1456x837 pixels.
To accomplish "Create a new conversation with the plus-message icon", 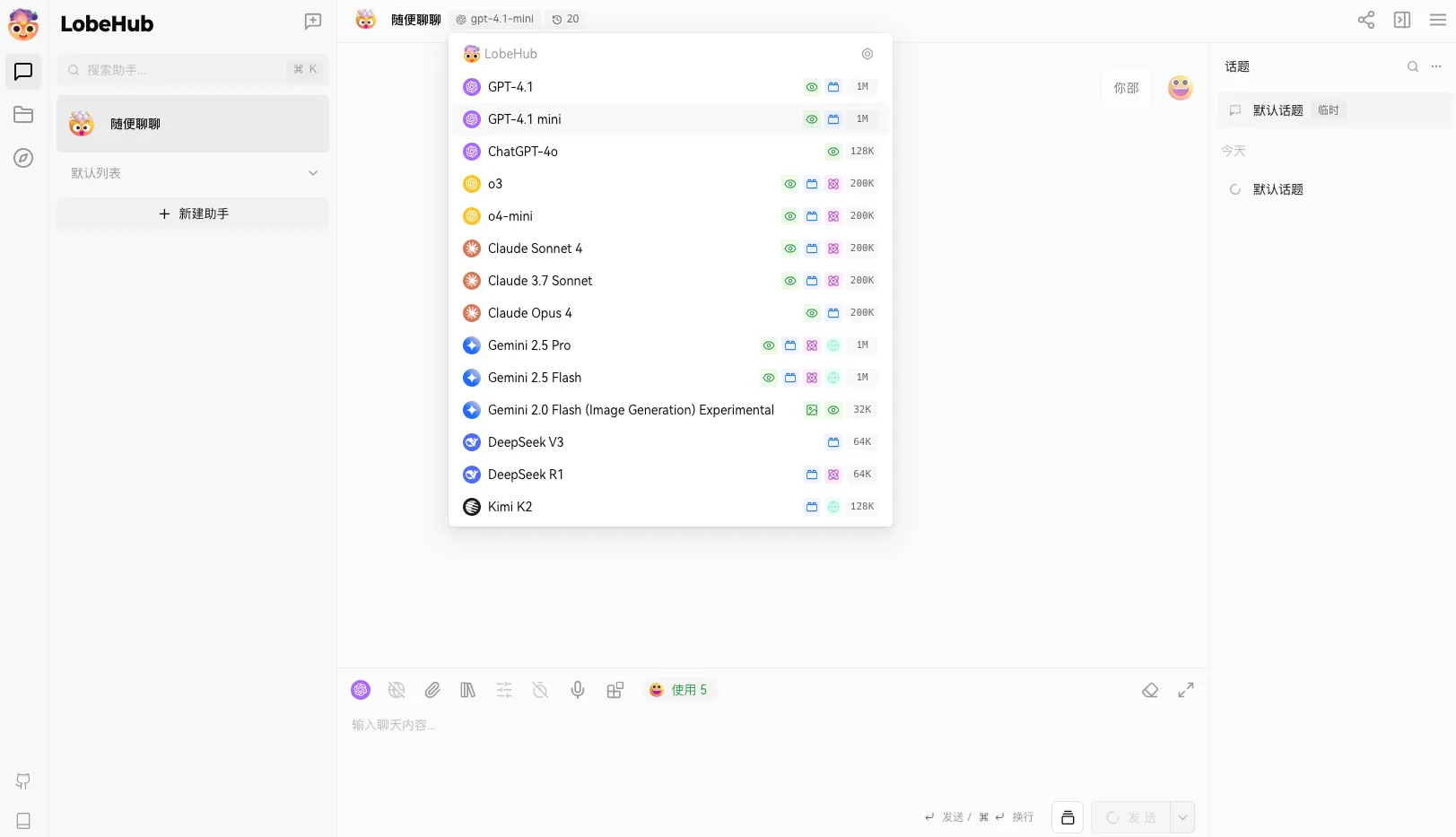I will tap(313, 22).
